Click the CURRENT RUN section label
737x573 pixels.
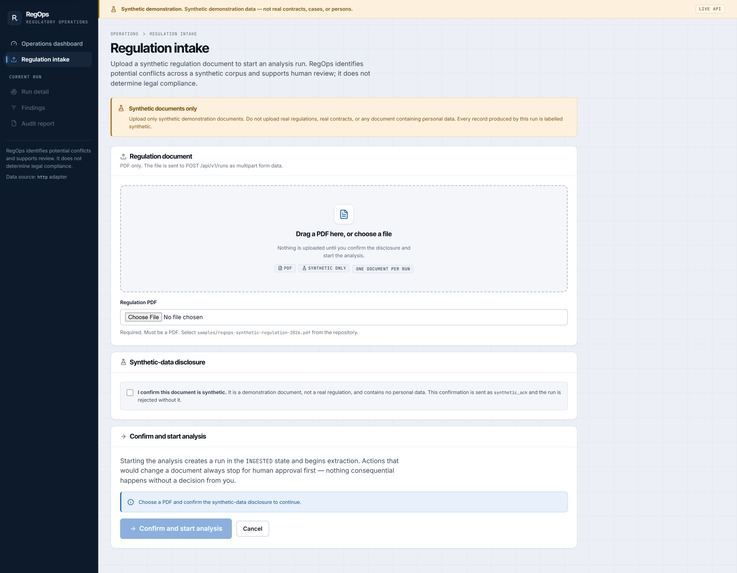point(25,77)
